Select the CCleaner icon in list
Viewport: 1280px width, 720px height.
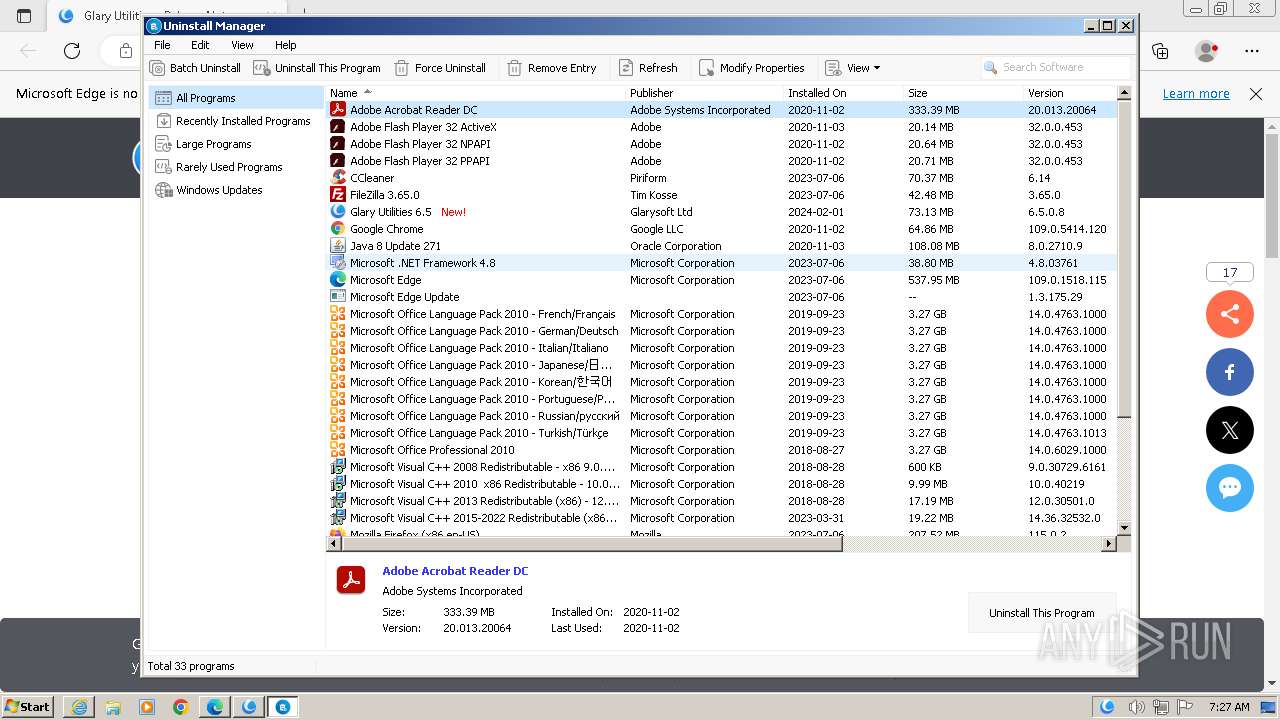(338, 178)
